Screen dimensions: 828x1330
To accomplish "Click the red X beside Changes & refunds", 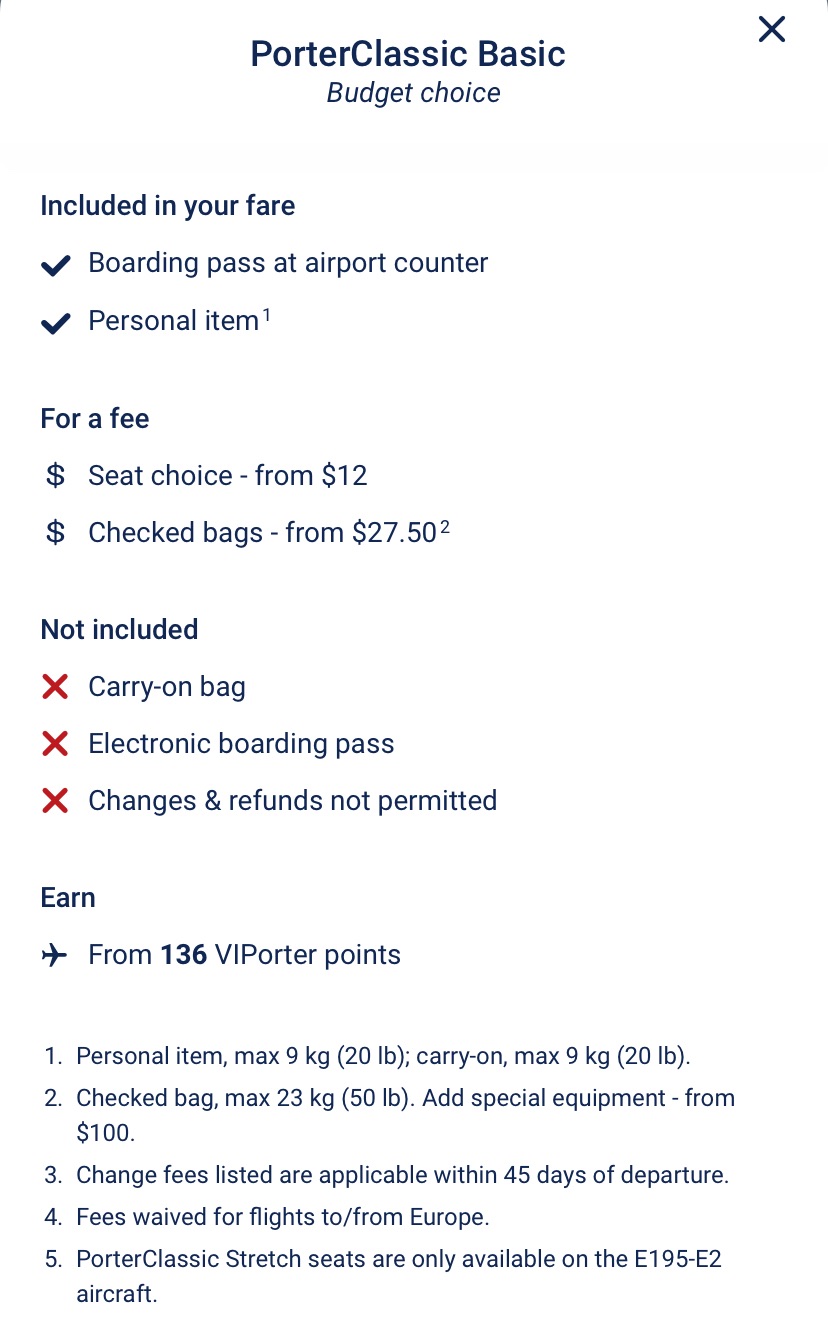I will pos(56,801).
